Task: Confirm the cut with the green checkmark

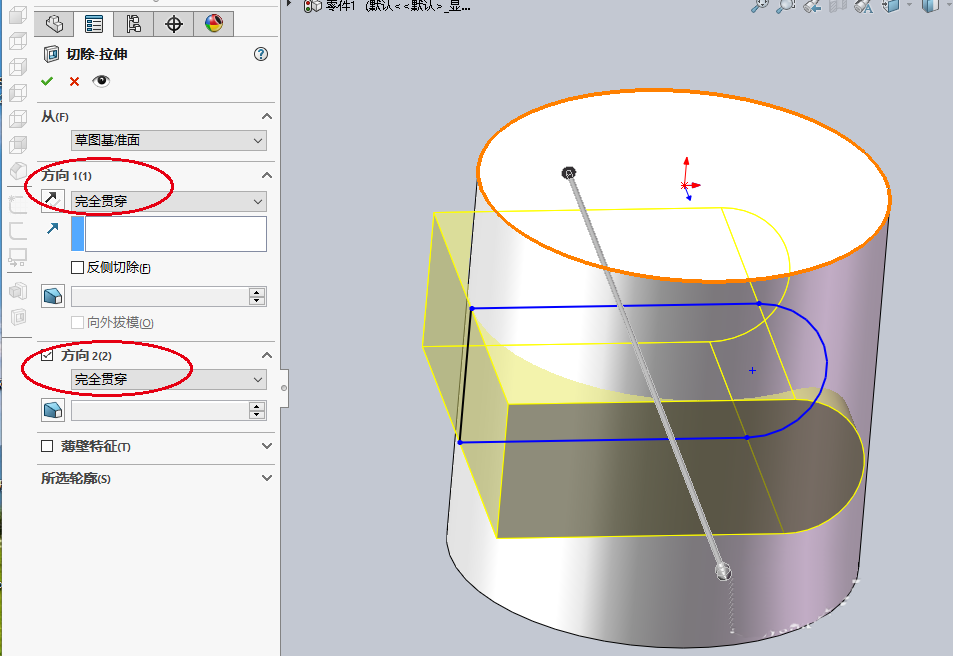Action: 46,81
